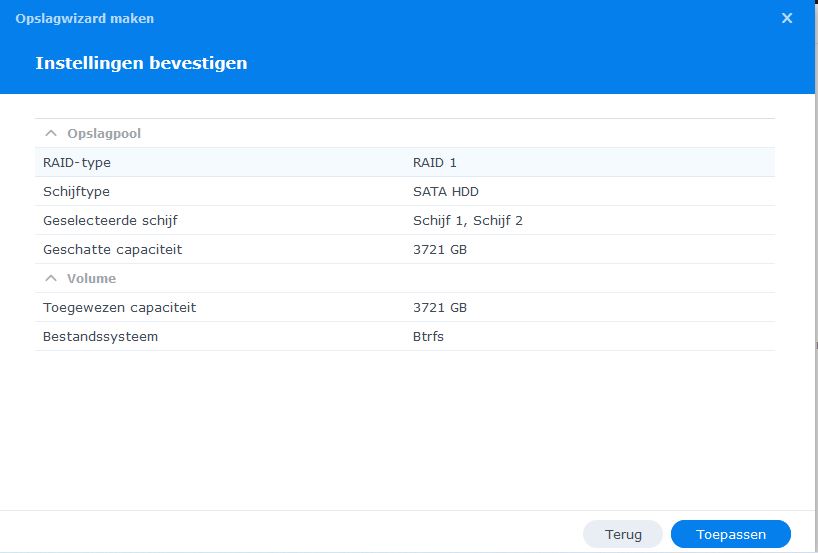
Task: Click the Instellingen bevestigen heading
Action: click(x=141, y=63)
